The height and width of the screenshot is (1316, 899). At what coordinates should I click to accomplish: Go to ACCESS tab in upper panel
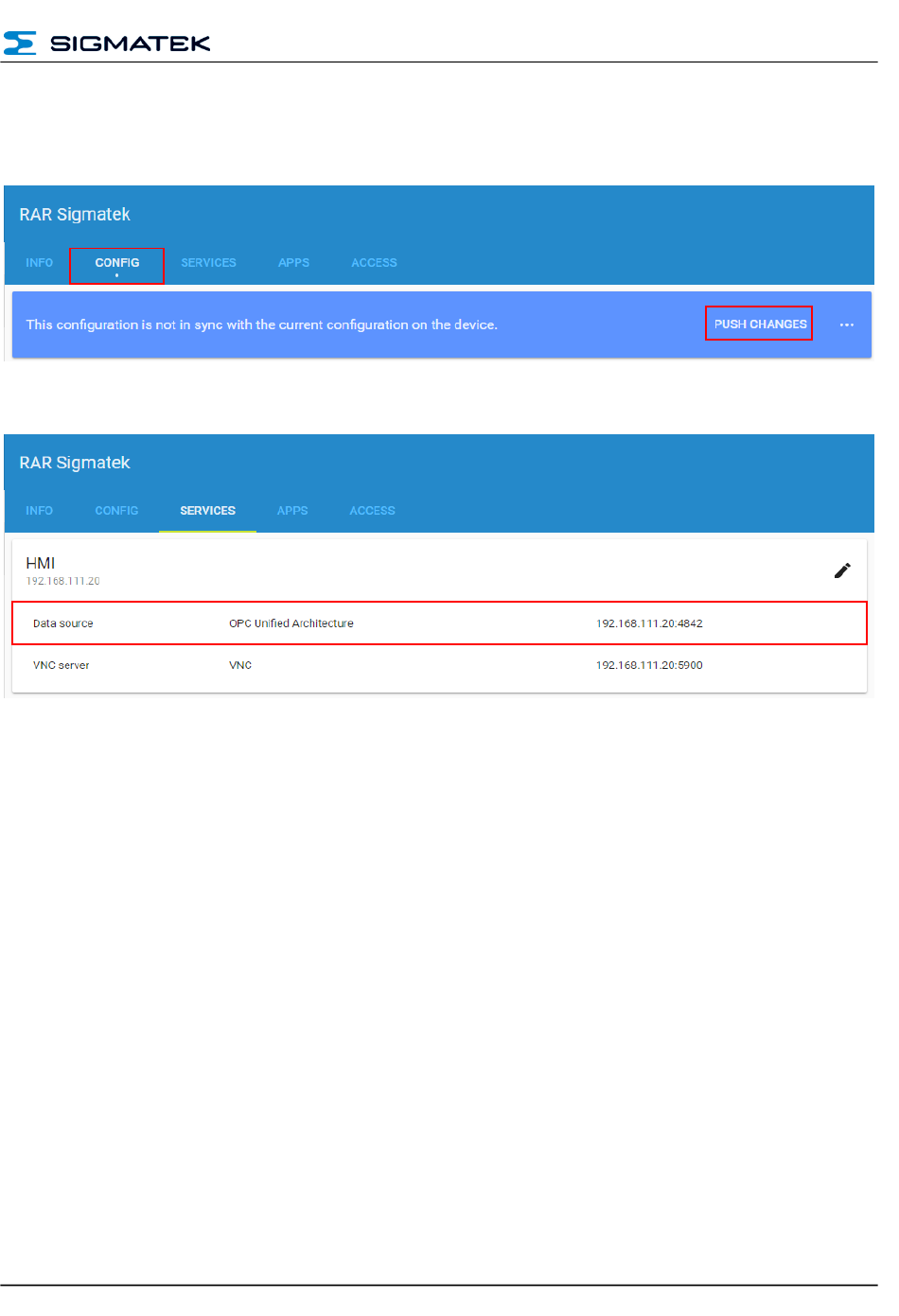point(374,263)
